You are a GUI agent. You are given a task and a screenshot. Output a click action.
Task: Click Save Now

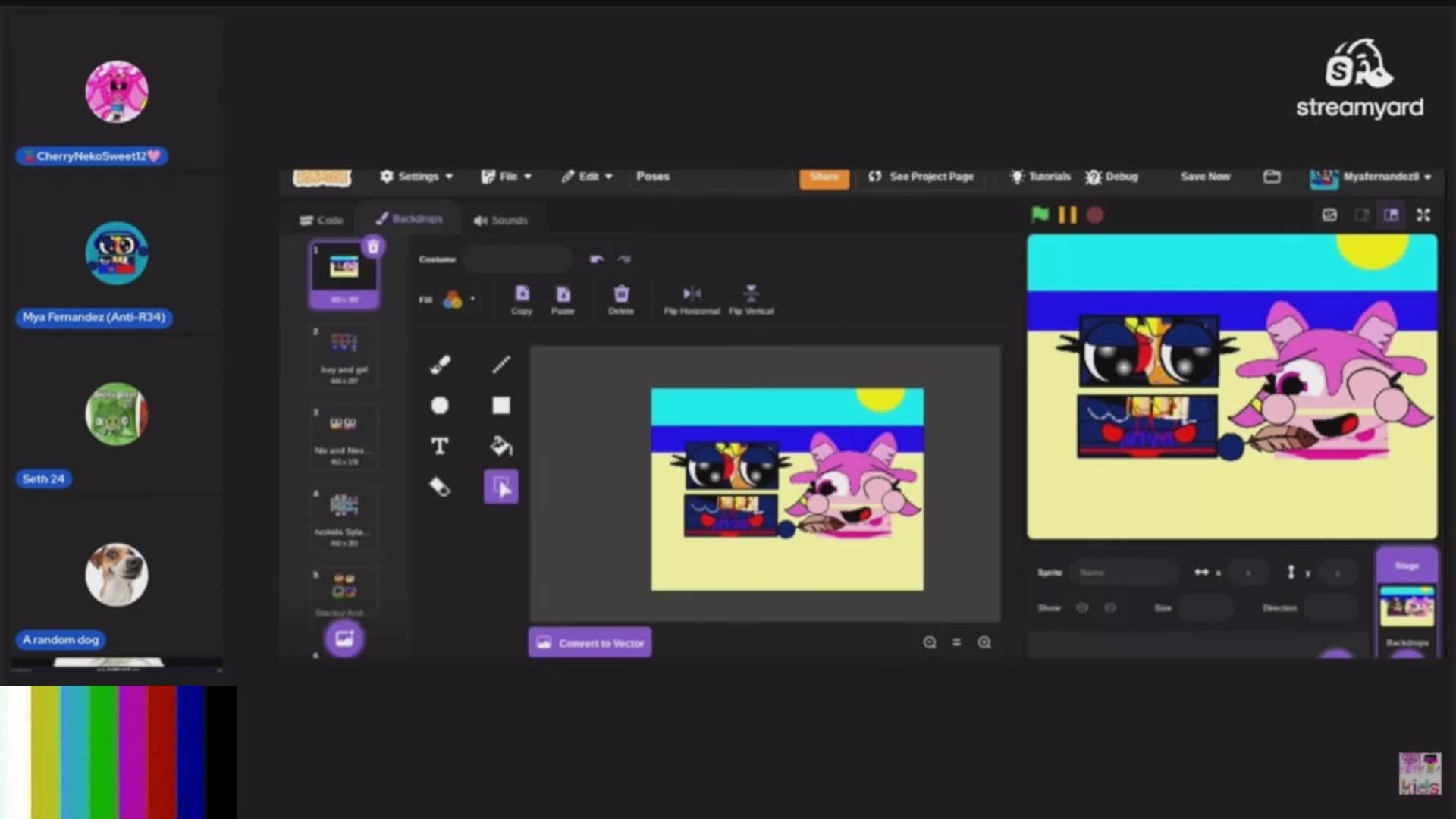(x=1205, y=177)
